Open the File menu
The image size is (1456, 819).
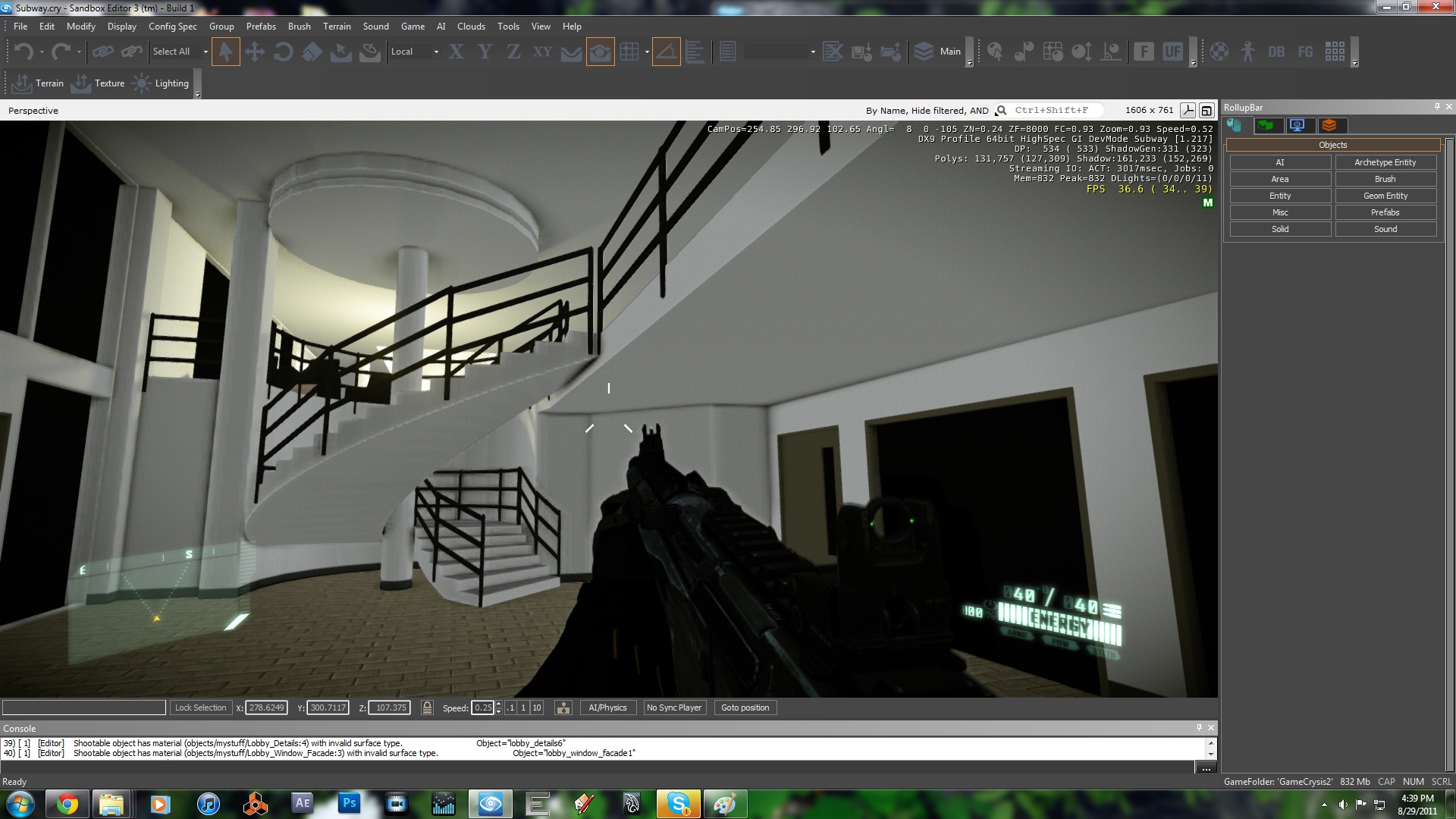[20, 26]
